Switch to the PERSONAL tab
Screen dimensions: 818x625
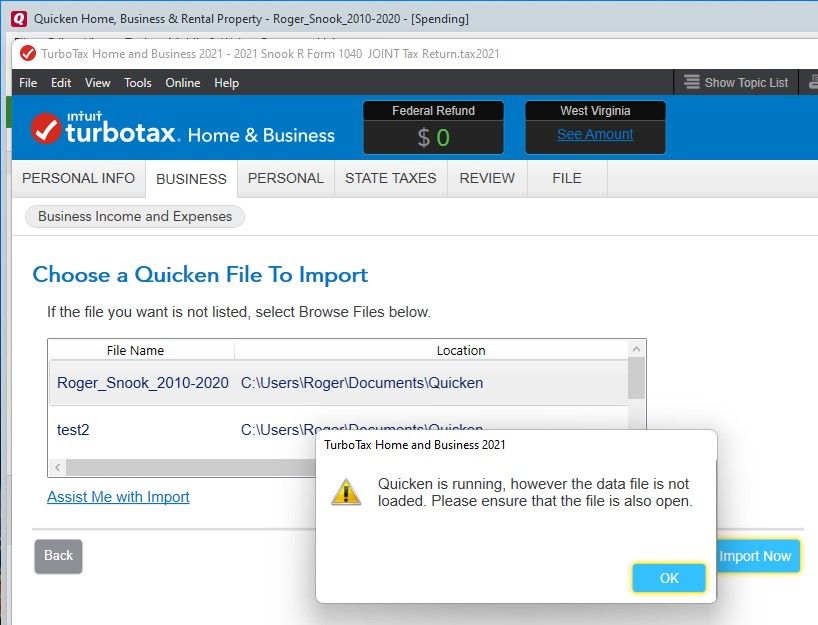(x=285, y=178)
